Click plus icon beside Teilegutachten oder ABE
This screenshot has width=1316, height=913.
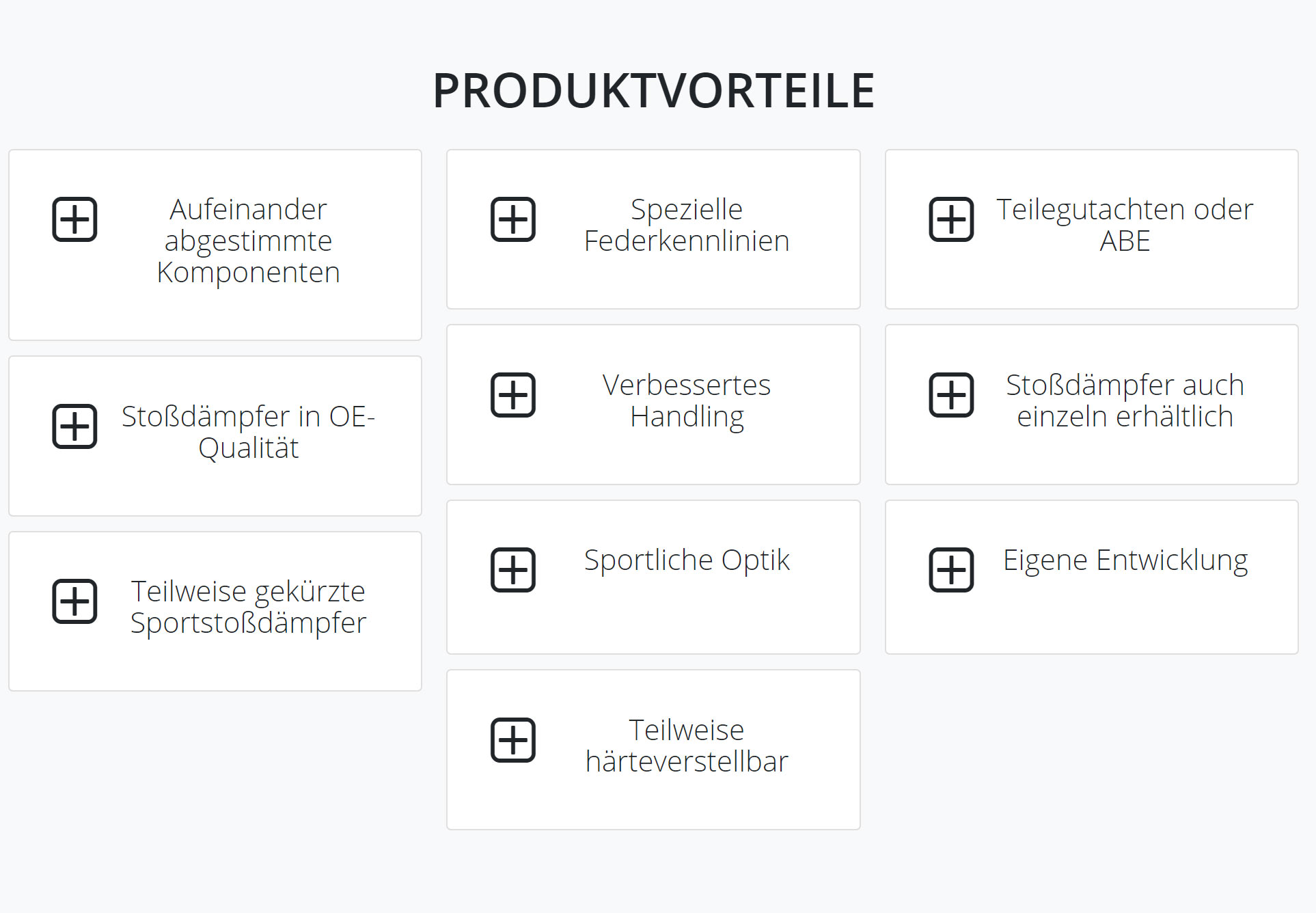click(951, 219)
